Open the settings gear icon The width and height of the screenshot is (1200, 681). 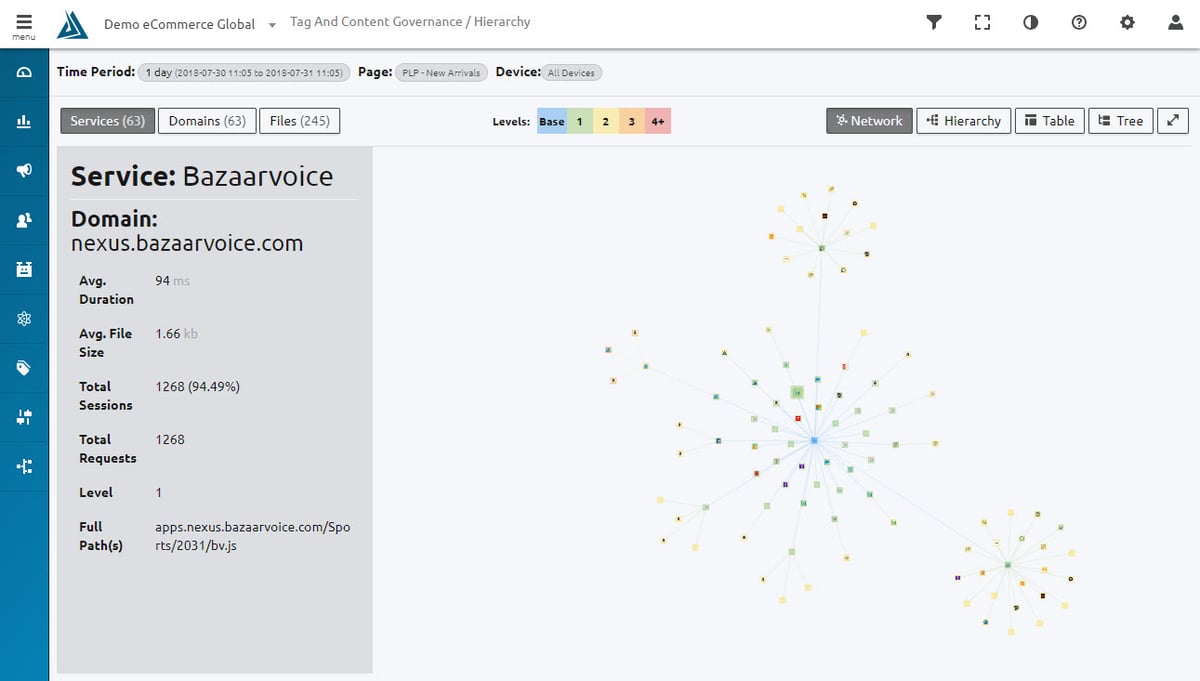(1127, 22)
